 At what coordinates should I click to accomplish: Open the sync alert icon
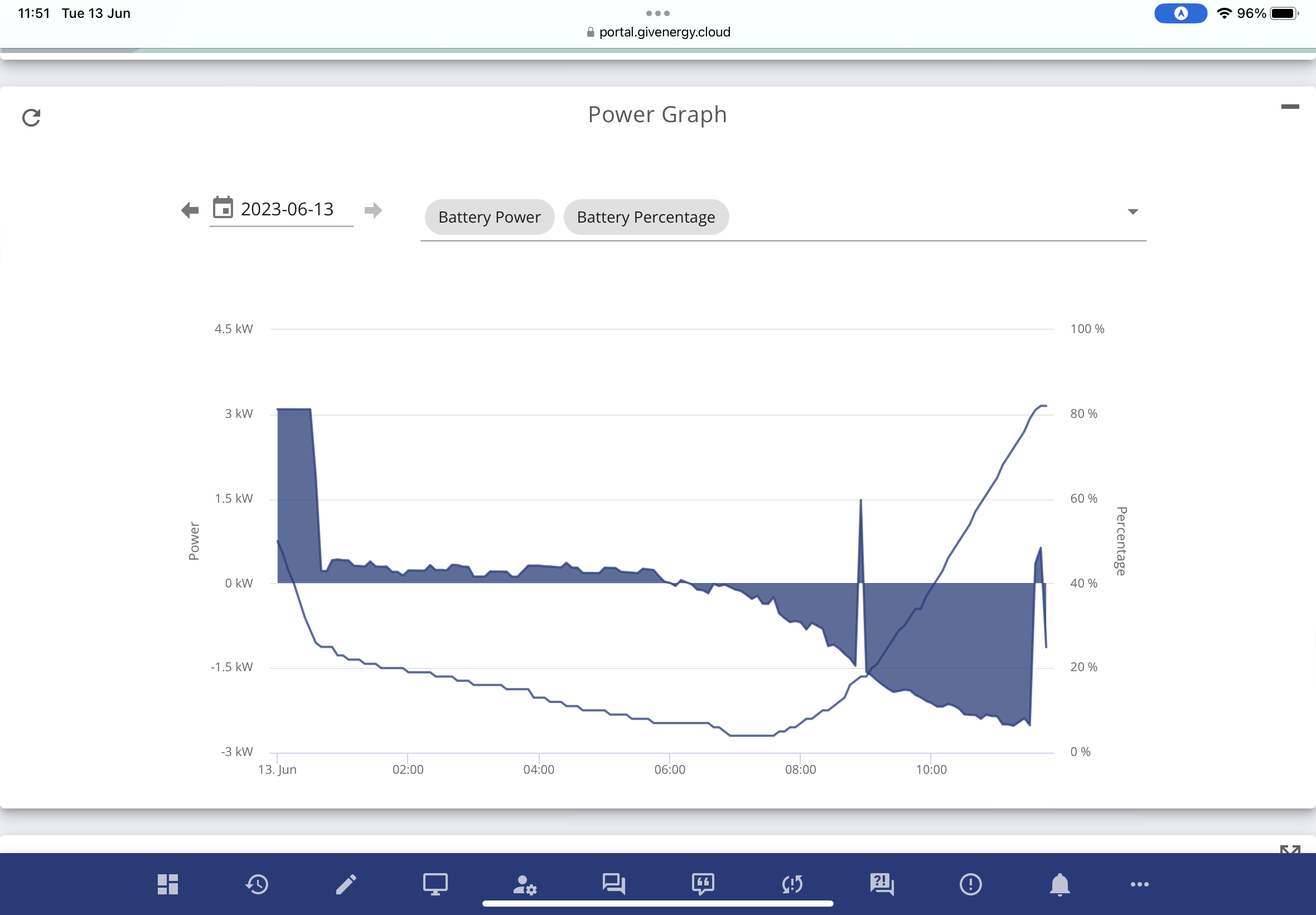[x=792, y=884]
